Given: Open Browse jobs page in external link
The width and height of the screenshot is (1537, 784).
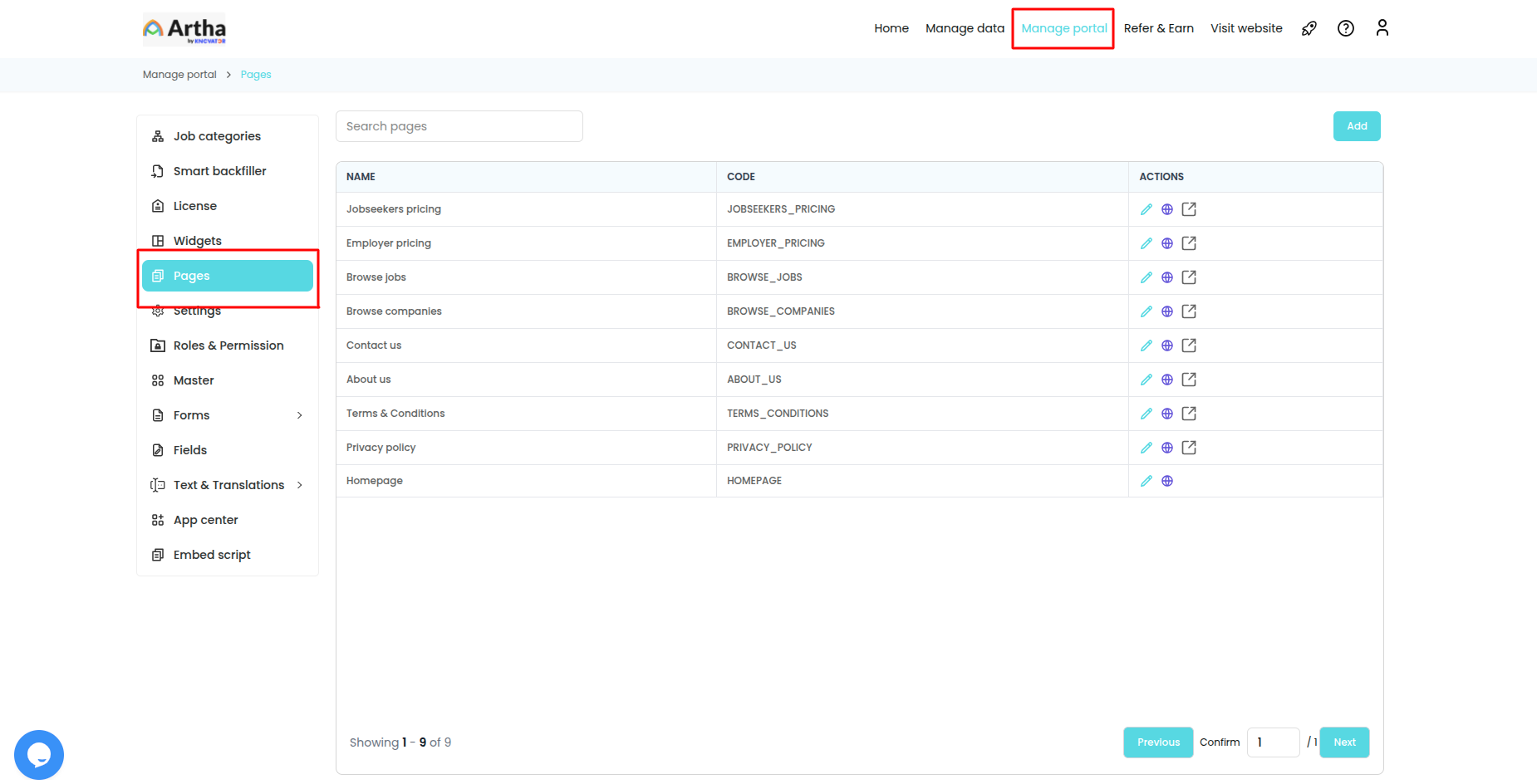Looking at the screenshot, I should (1189, 277).
